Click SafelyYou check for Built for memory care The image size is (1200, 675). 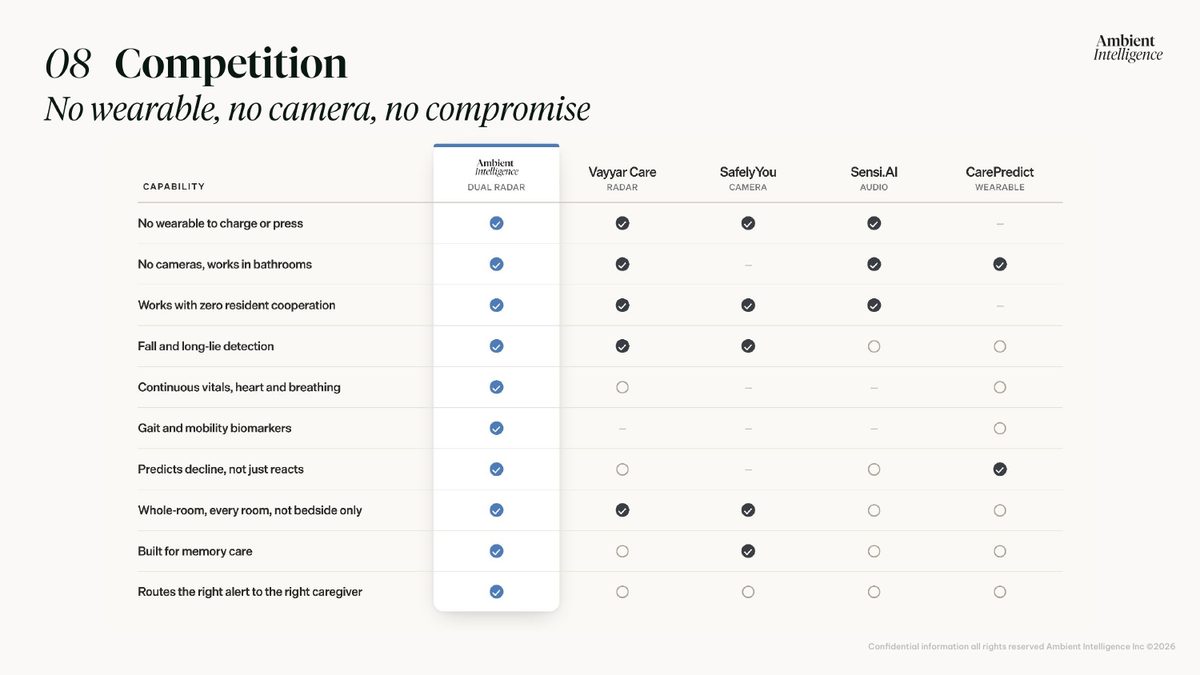click(x=748, y=551)
